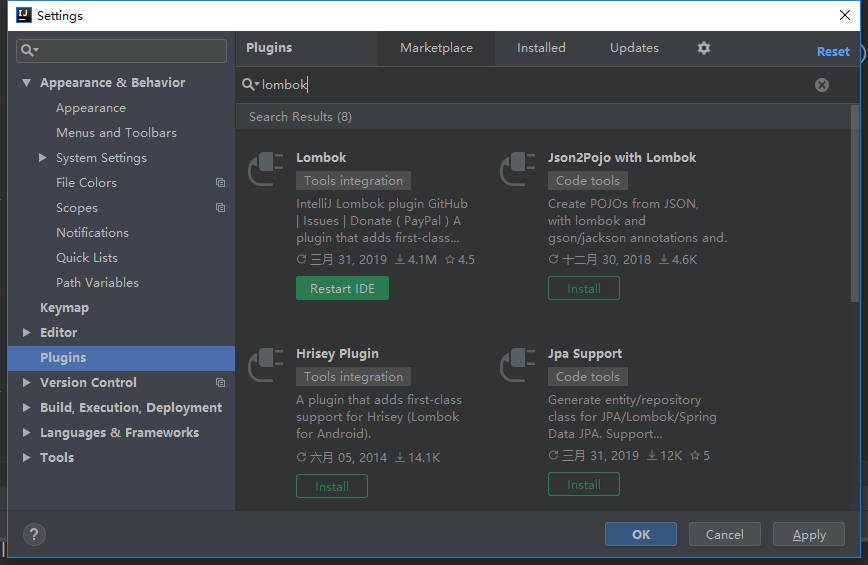The height and width of the screenshot is (565, 868).
Task: Close the Settings dialog
Action: tap(844, 15)
